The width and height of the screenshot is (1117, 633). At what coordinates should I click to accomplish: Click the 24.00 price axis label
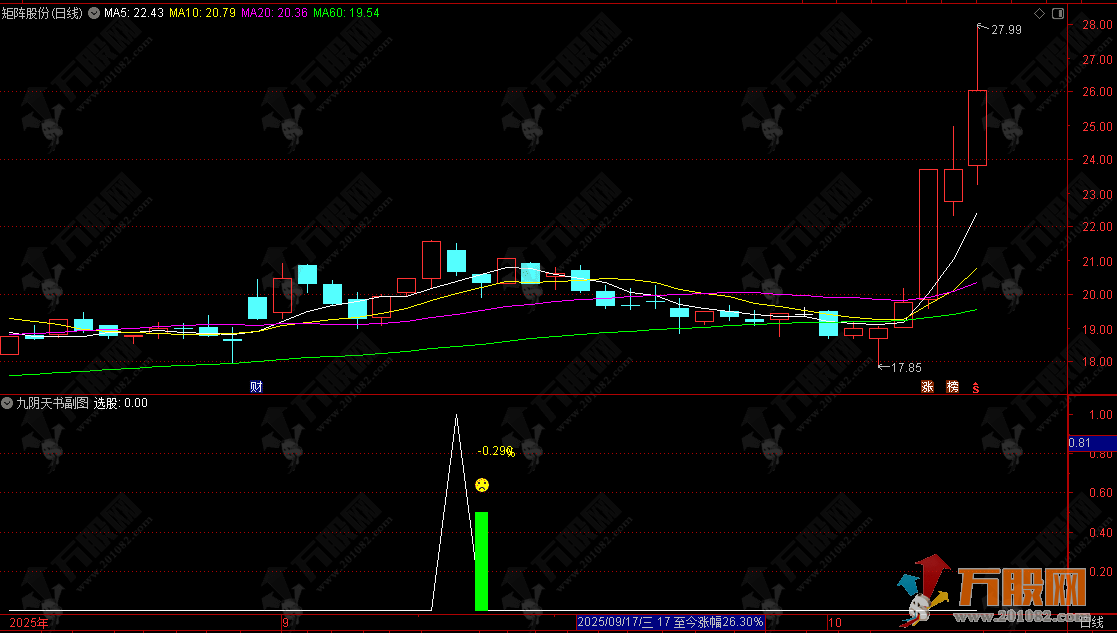[x=1097, y=159]
